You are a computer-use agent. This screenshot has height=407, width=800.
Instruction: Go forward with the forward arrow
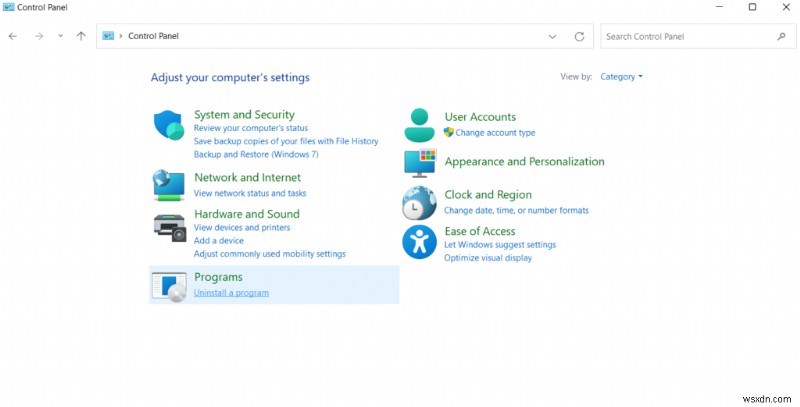tap(39, 36)
